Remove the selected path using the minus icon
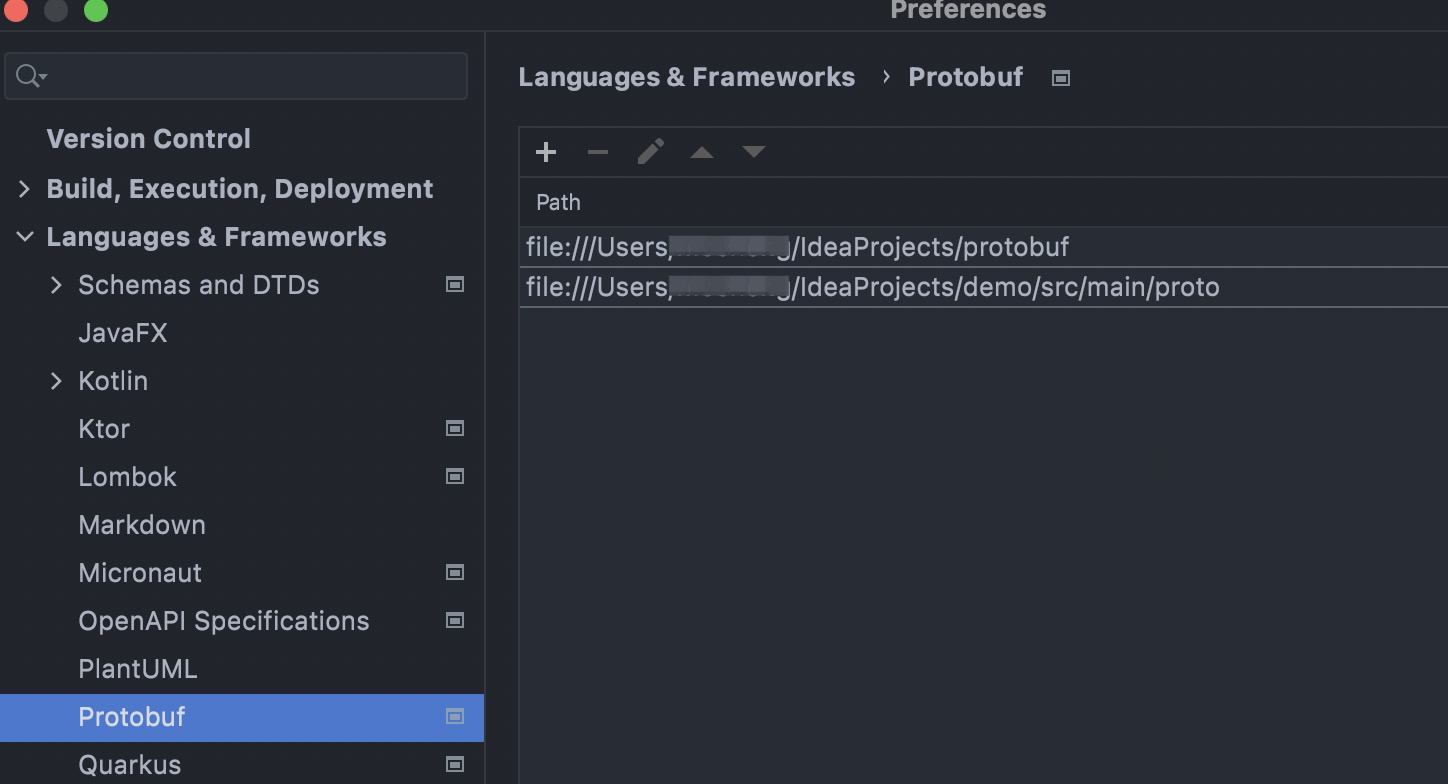 click(598, 152)
